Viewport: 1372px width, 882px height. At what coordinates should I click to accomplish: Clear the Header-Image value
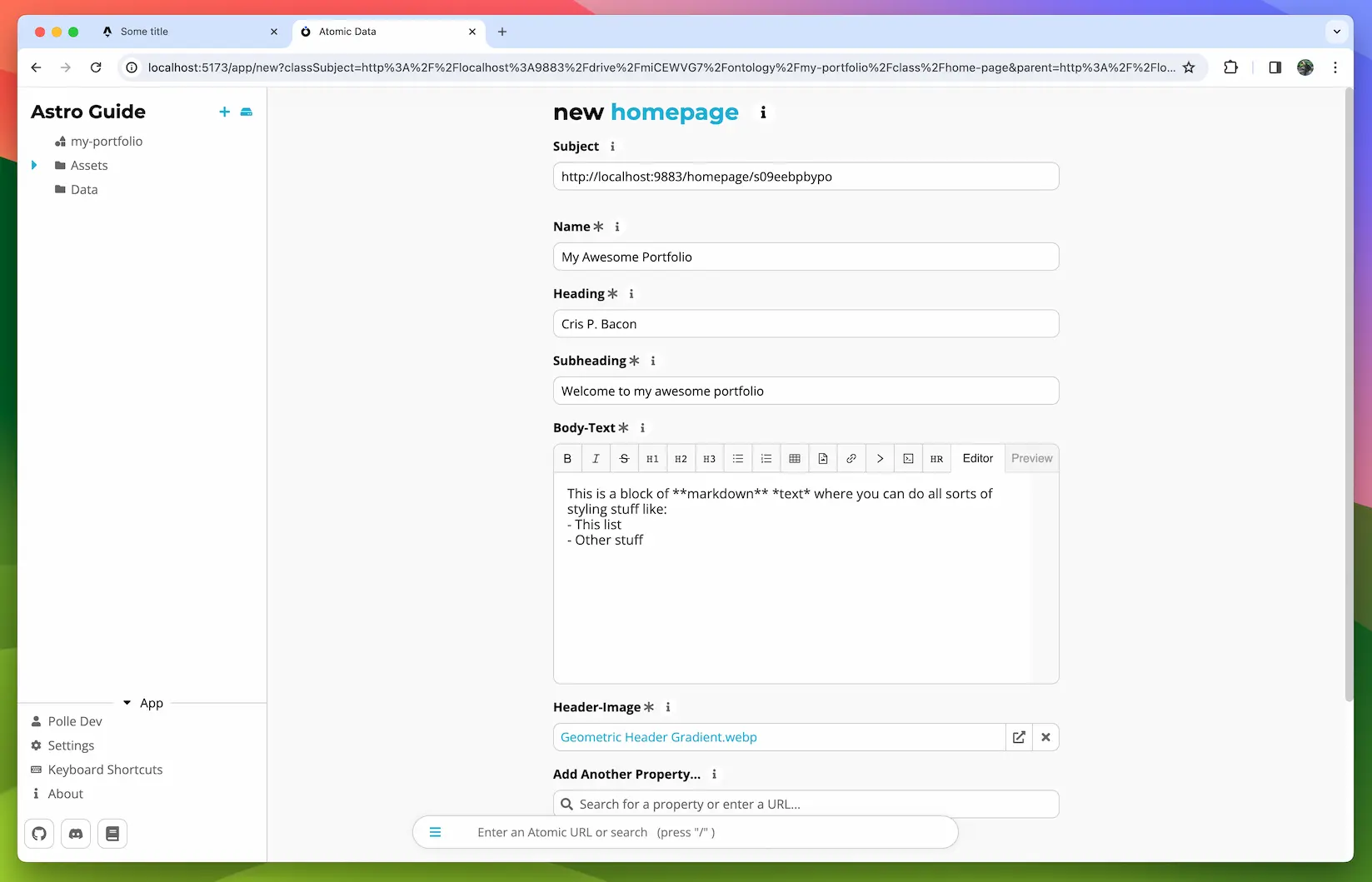pos(1045,737)
